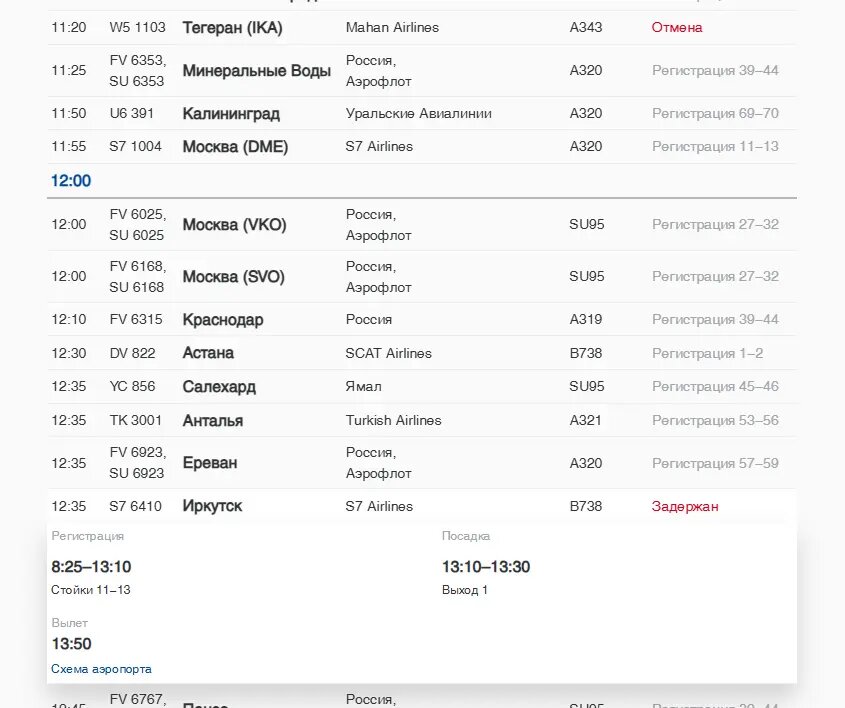The height and width of the screenshot is (708, 845).
Task: Open the Схема аэропорта link
Action: 101,669
